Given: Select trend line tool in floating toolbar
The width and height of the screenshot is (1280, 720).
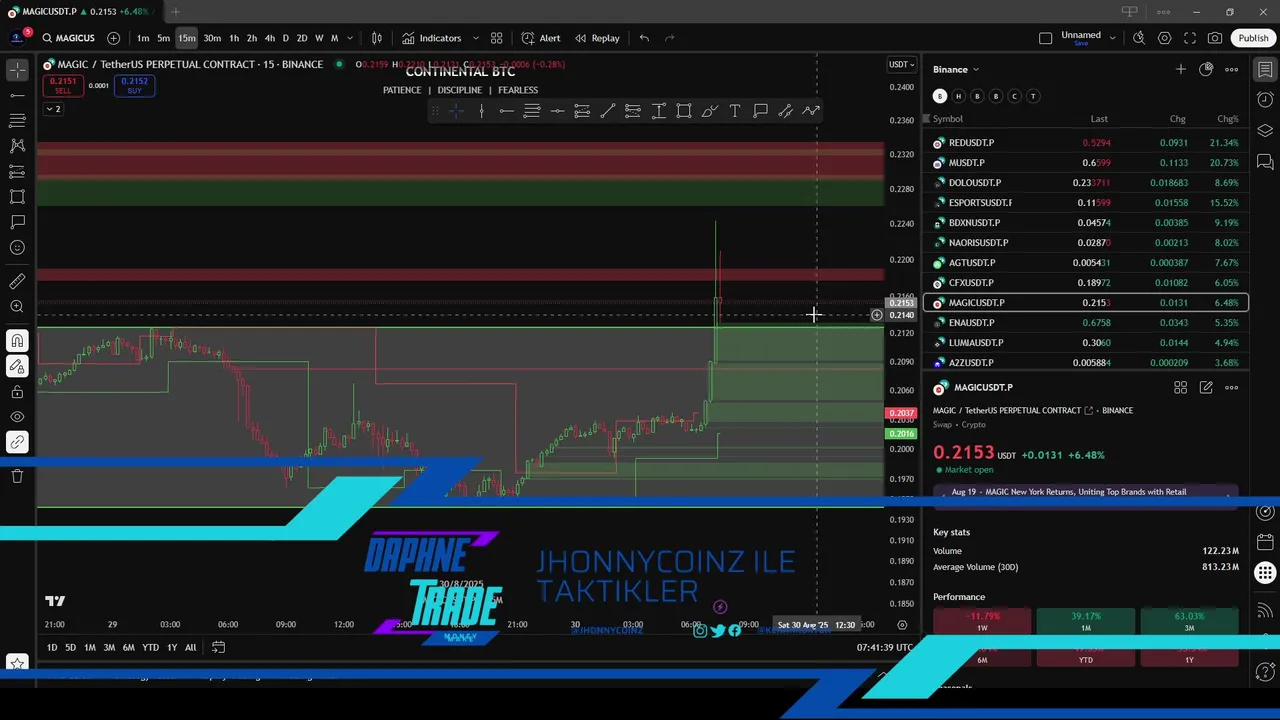Looking at the screenshot, I should pyautogui.click(x=608, y=111).
